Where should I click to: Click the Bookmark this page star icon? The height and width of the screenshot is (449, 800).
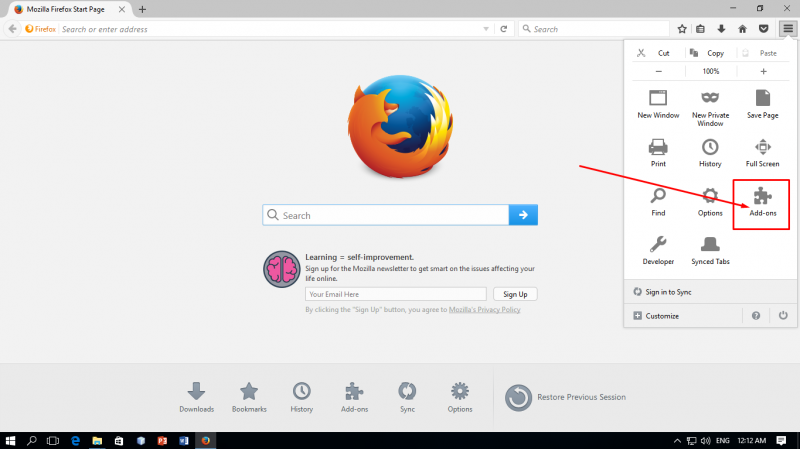coord(682,29)
